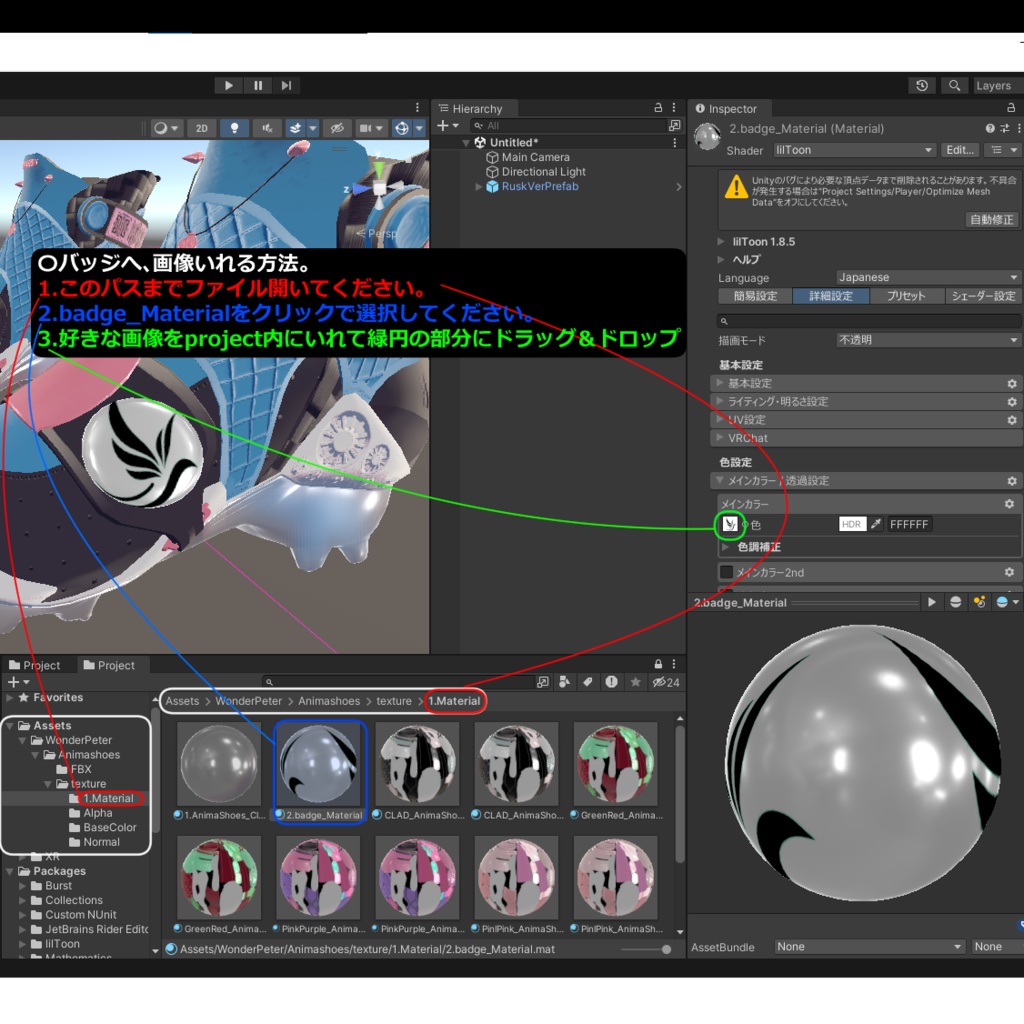Image resolution: width=1024 pixels, height=1024 pixels.
Task: Open gear for ライティング・明るさ設定
Action: click(1012, 402)
